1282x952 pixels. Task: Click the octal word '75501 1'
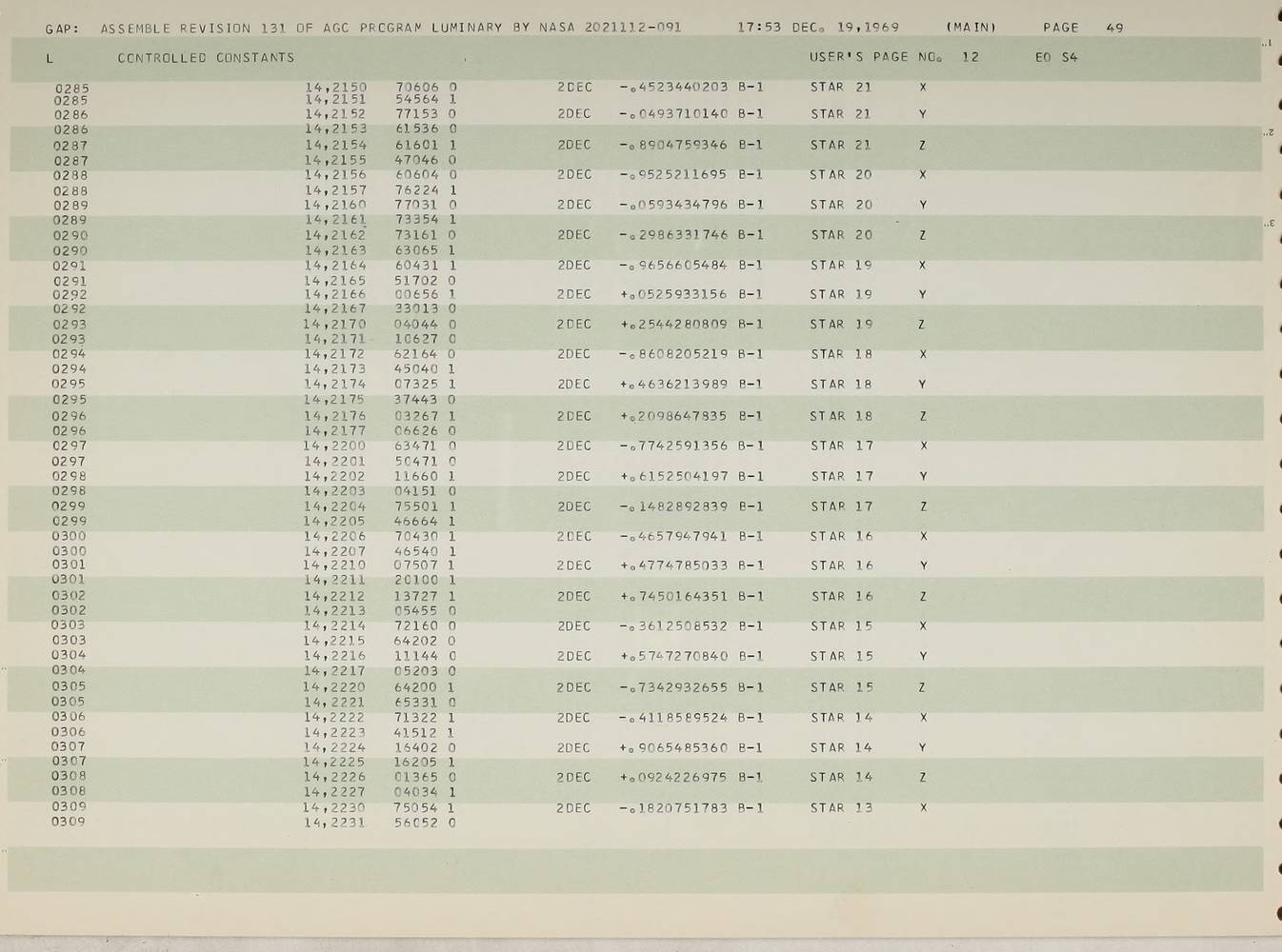425,506
